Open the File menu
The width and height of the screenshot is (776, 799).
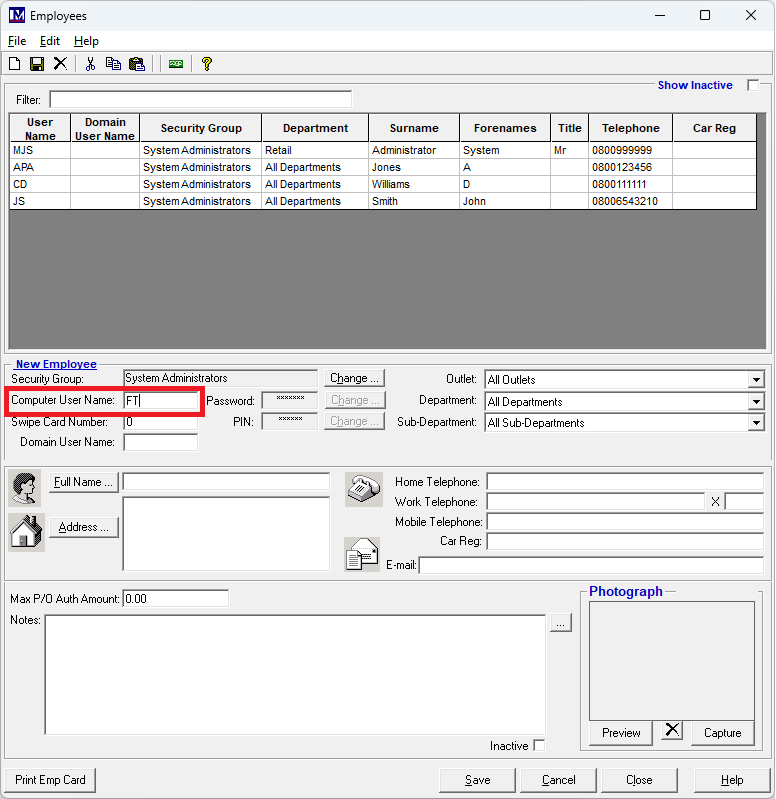tap(17, 41)
